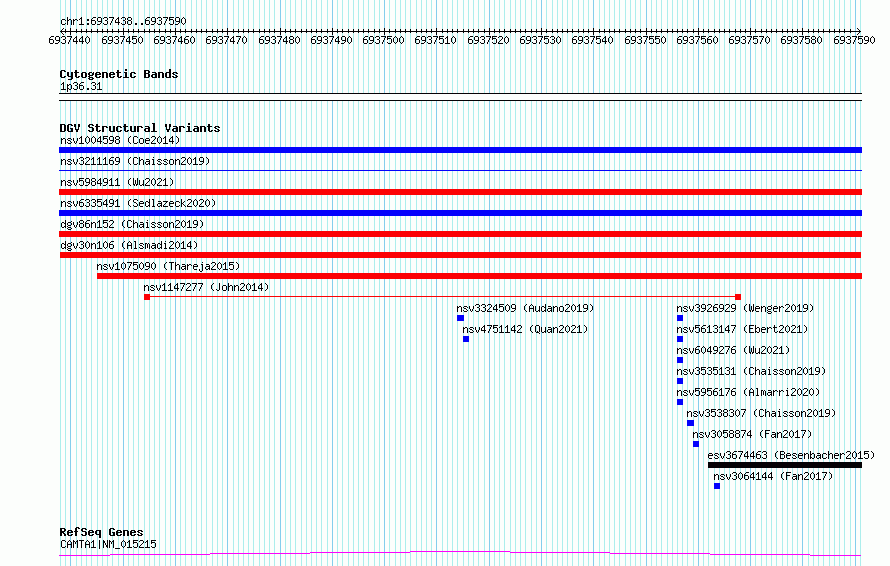This screenshot has width=890, height=566.
Task: Open the nsv3211169 (Chaisson2019) label
Action: tap(135, 161)
